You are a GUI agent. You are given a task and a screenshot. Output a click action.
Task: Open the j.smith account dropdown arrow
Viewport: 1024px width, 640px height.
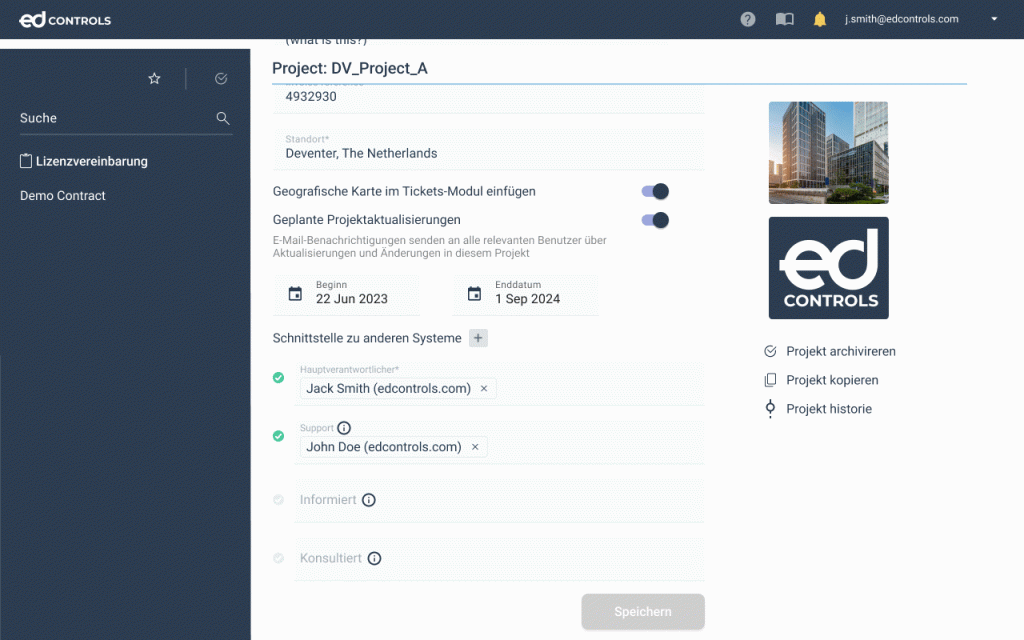(x=993, y=19)
